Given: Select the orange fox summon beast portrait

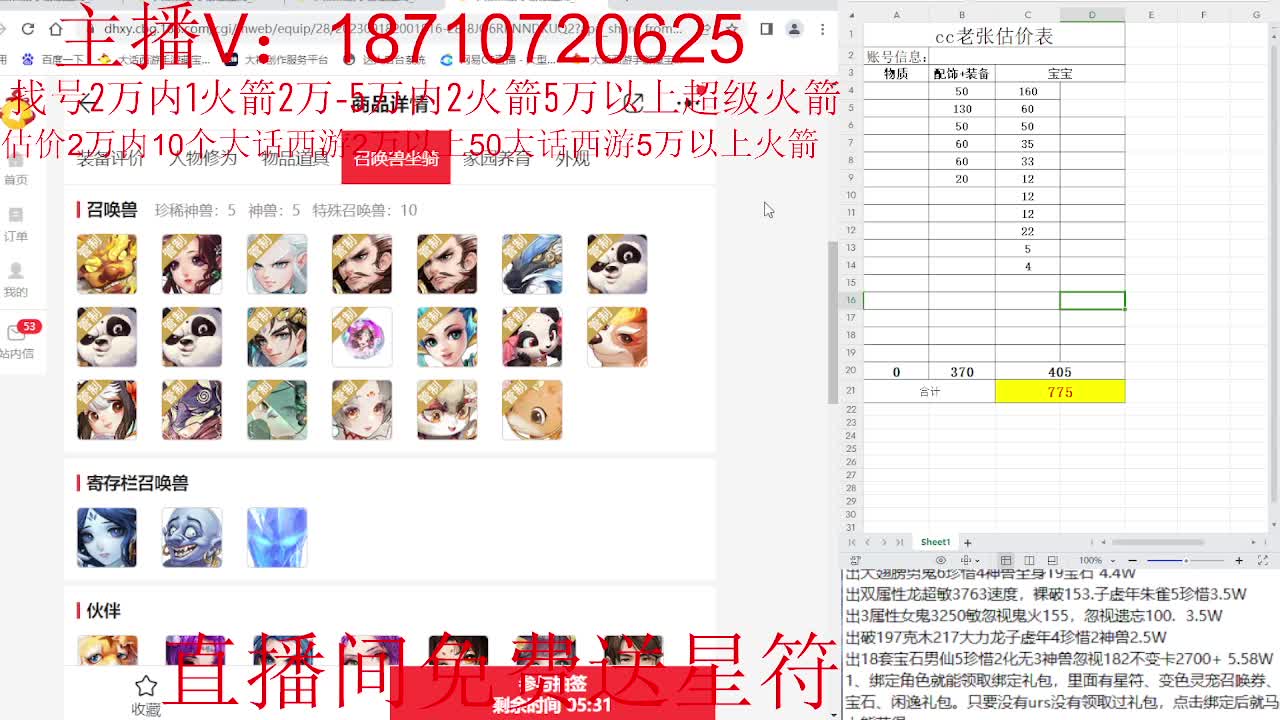Looking at the screenshot, I should (617, 337).
